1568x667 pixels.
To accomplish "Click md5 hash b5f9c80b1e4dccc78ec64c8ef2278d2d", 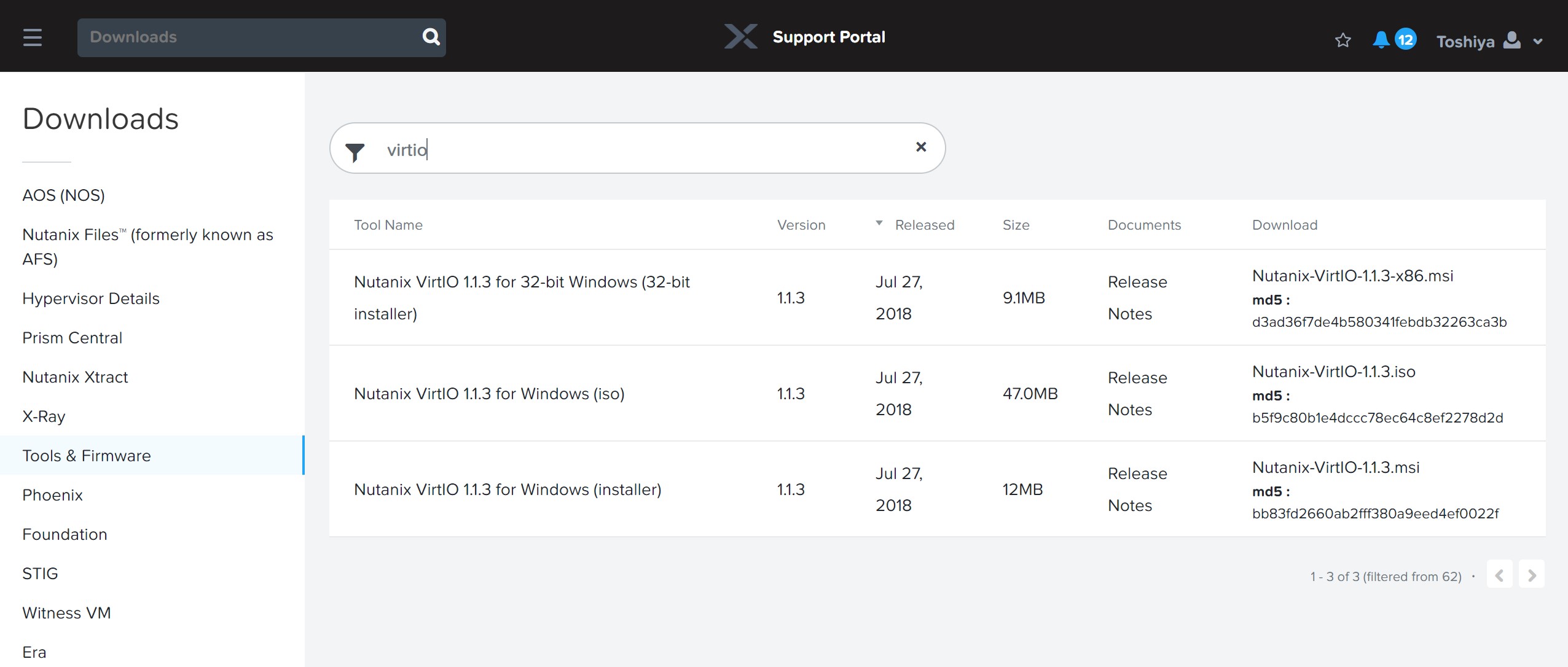I will (x=1378, y=418).
